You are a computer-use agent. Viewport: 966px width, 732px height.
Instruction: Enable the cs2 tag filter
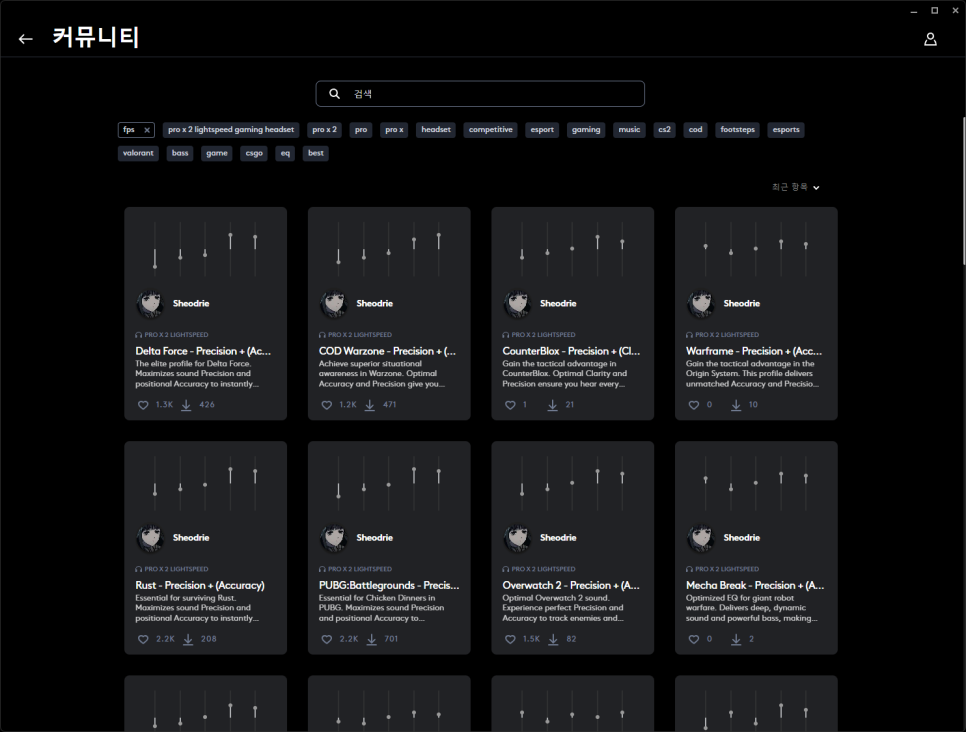[664, 130]
